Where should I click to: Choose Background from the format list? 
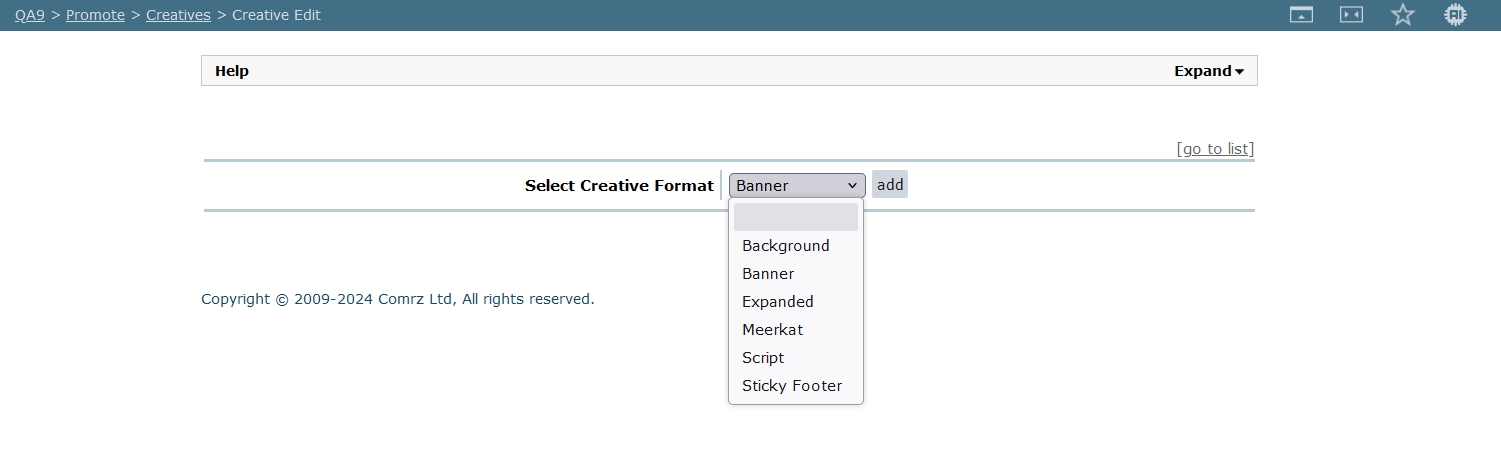786,246
